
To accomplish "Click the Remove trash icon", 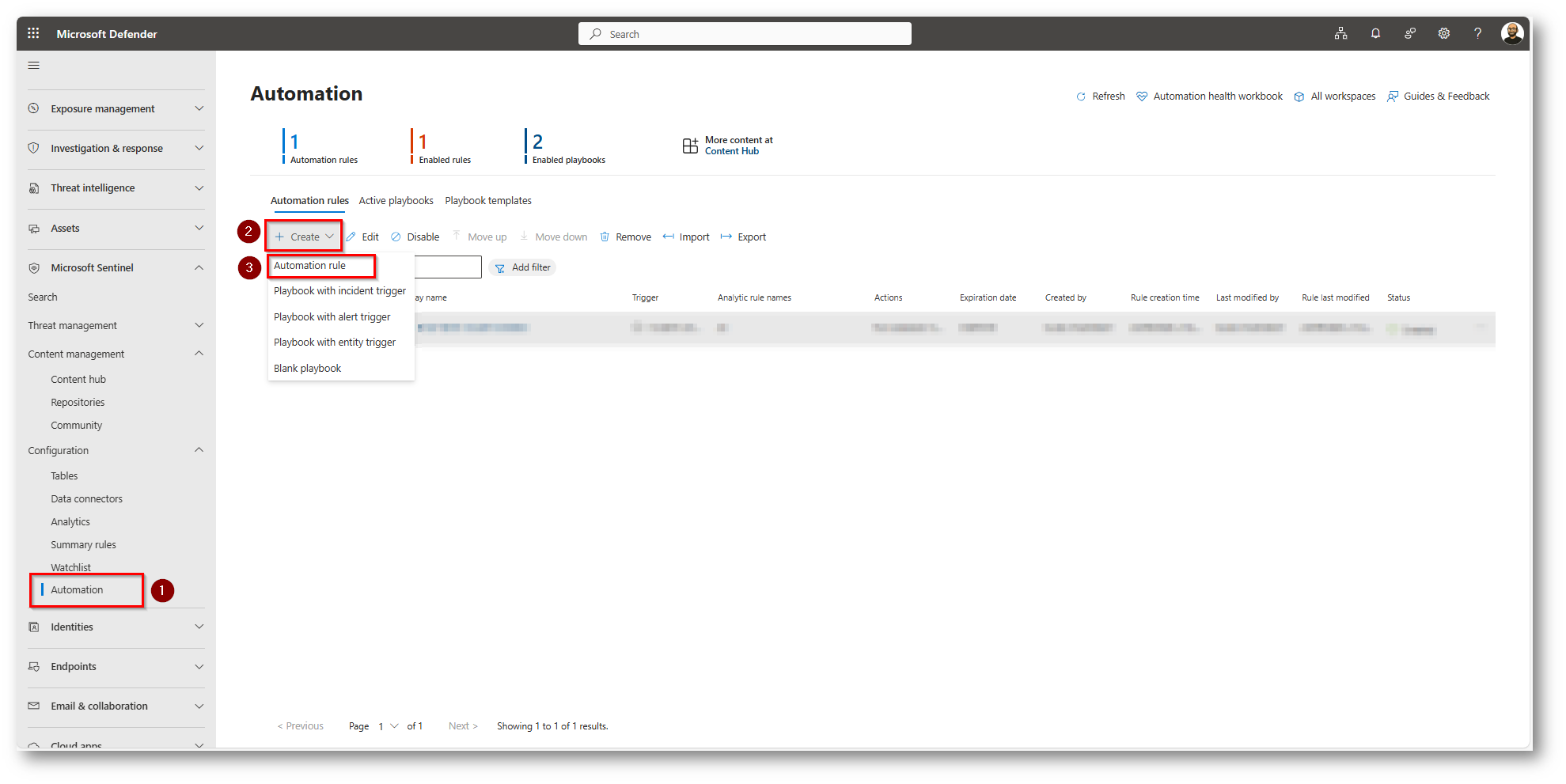I will coord(605,237).
